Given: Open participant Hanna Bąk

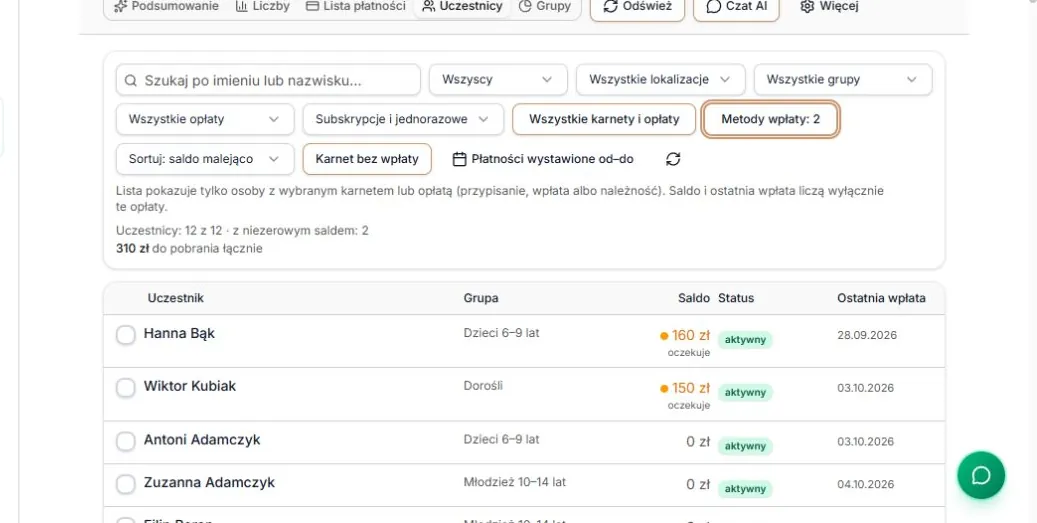Looking at the screenshot, I should (x=179, y=333).
